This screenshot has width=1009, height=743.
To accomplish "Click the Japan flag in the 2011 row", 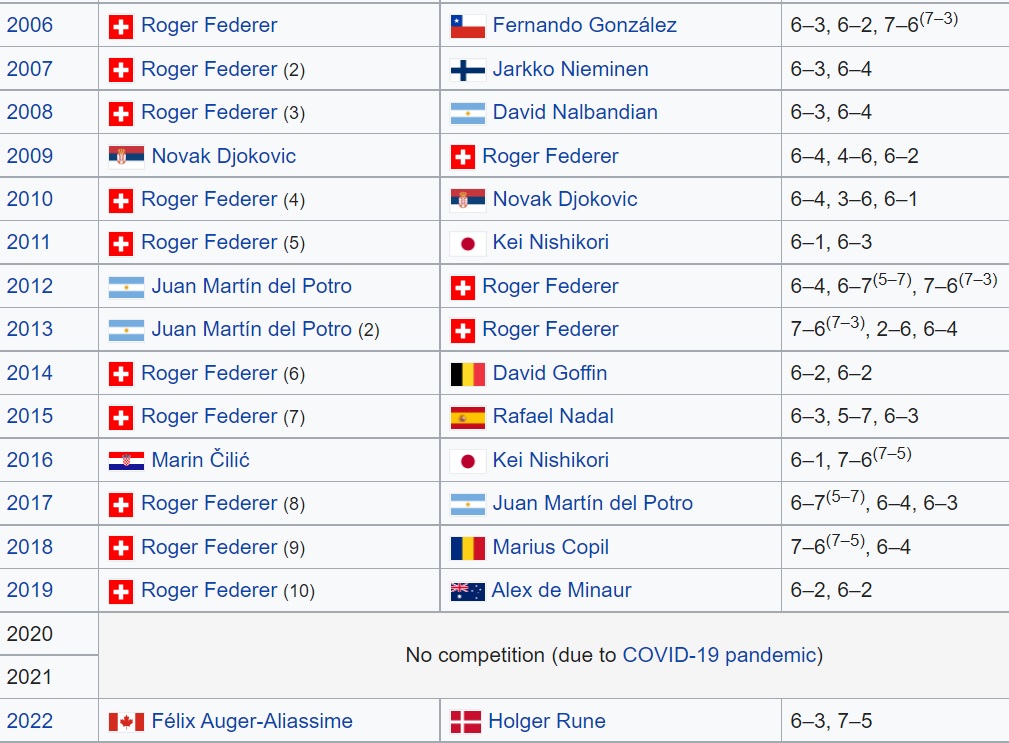I will (x=468, y=243).
